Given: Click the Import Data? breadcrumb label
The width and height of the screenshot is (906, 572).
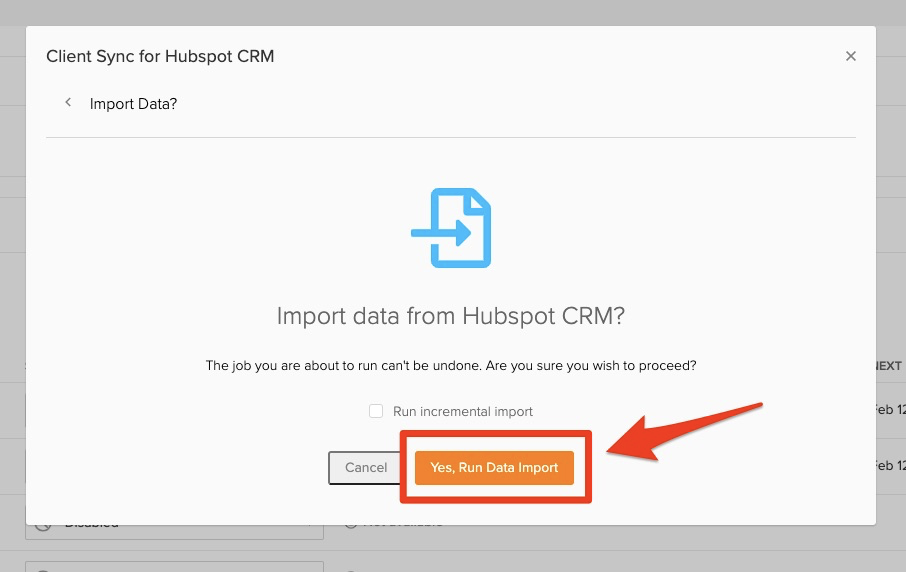Looking at the screenshot, I should click(x=133, y=104).
